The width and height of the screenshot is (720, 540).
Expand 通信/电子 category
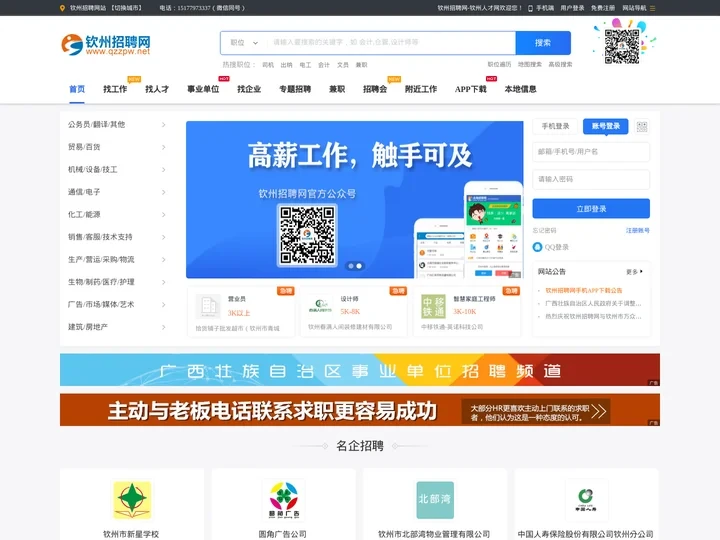click(x=163, y=192)
